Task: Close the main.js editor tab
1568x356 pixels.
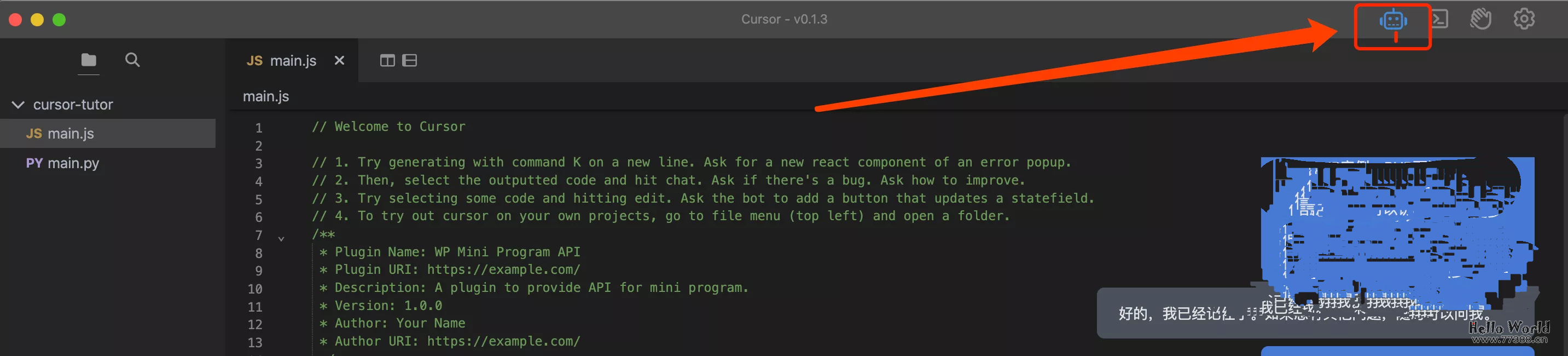Action: coord(339,60)
